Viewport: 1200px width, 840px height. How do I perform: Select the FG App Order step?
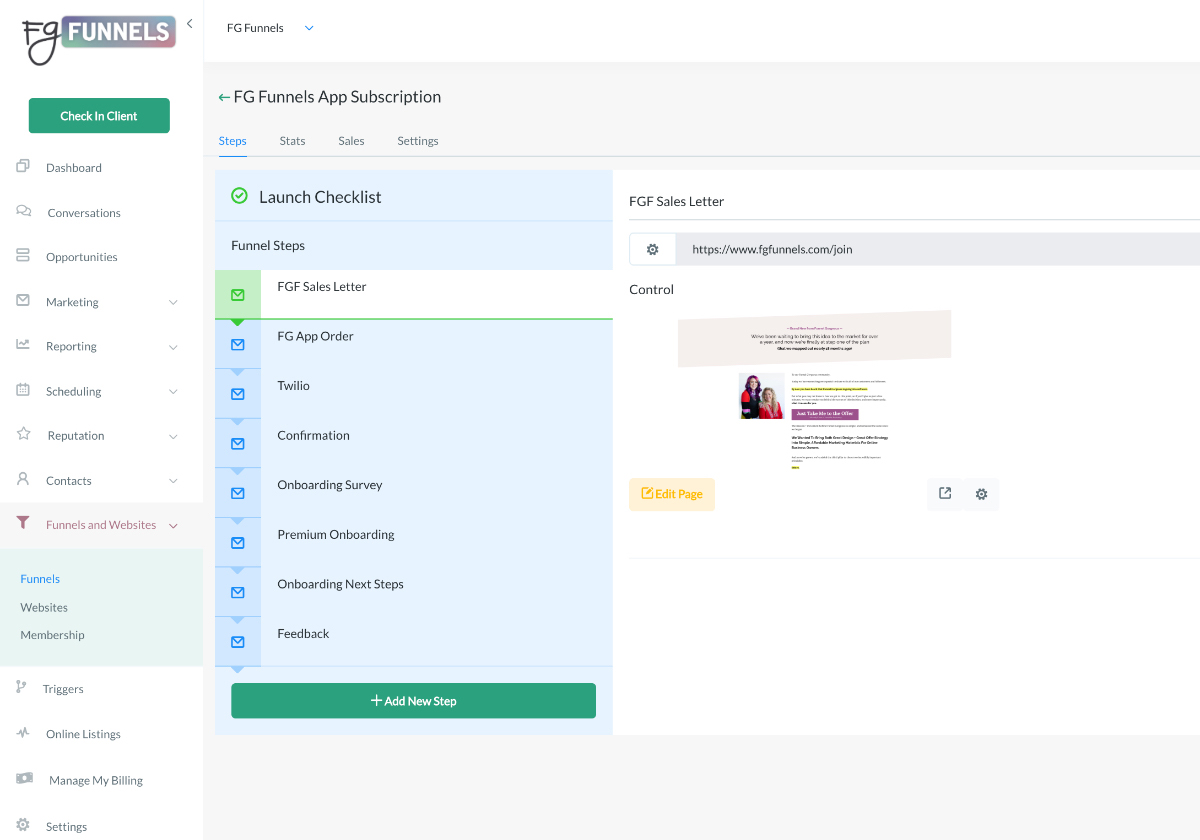click(414, 344)
